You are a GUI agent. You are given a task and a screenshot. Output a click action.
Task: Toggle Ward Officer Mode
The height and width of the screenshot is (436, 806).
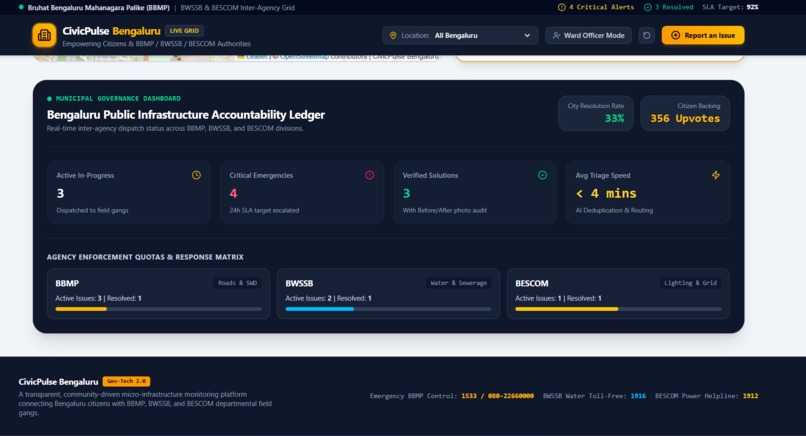click(588, 35)
